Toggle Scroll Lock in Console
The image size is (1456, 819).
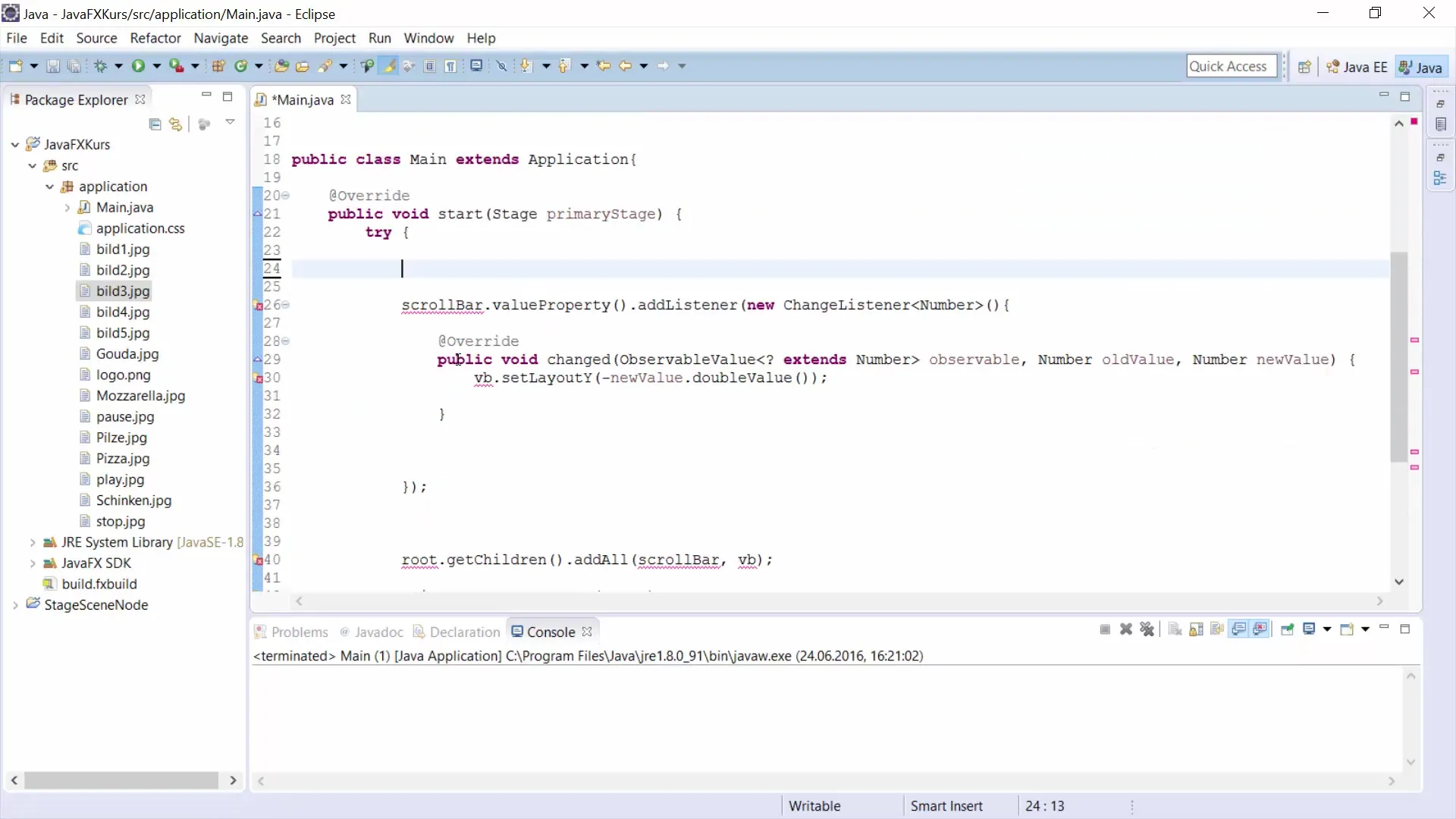point(1196,629)
